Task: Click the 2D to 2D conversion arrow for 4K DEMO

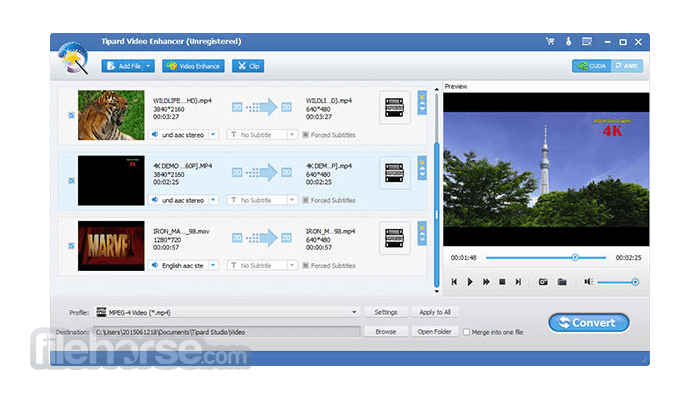Action: [262, 172]
